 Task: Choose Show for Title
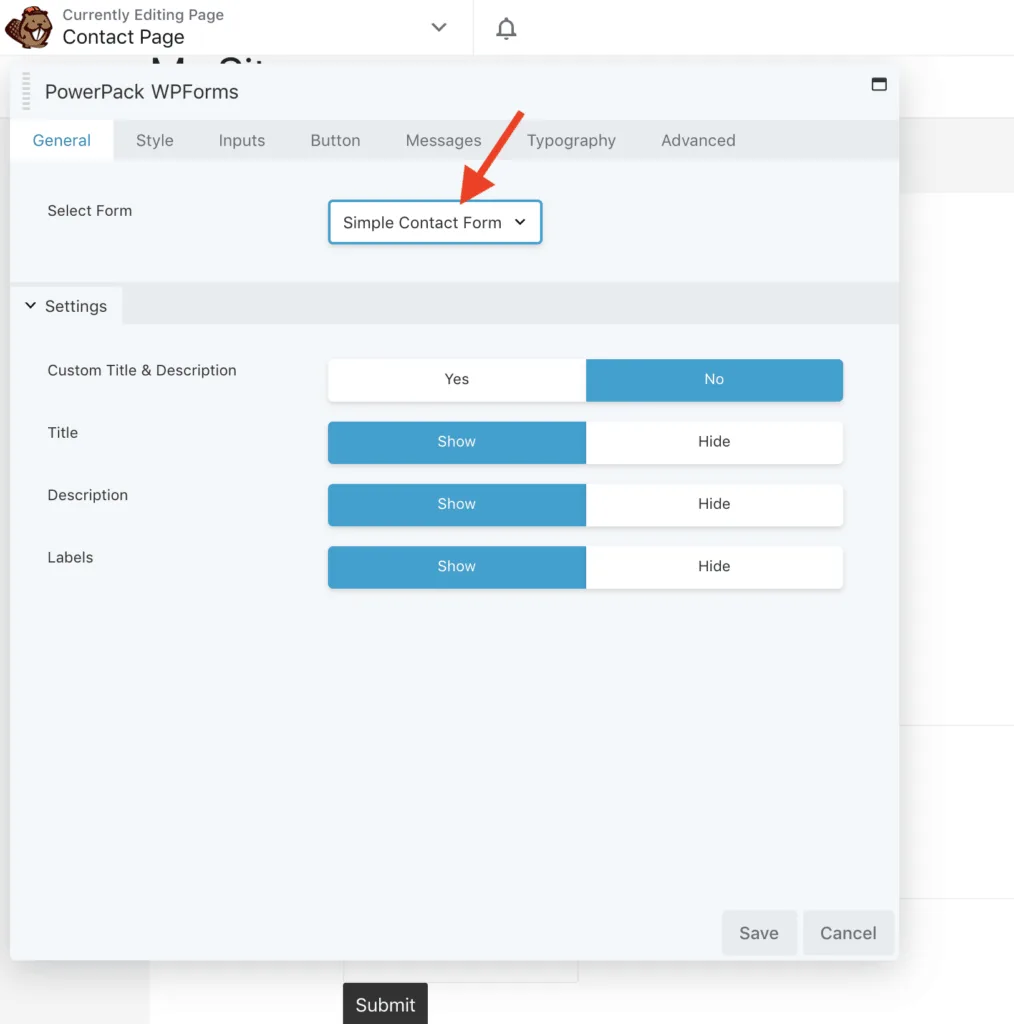tap(456, 442)
